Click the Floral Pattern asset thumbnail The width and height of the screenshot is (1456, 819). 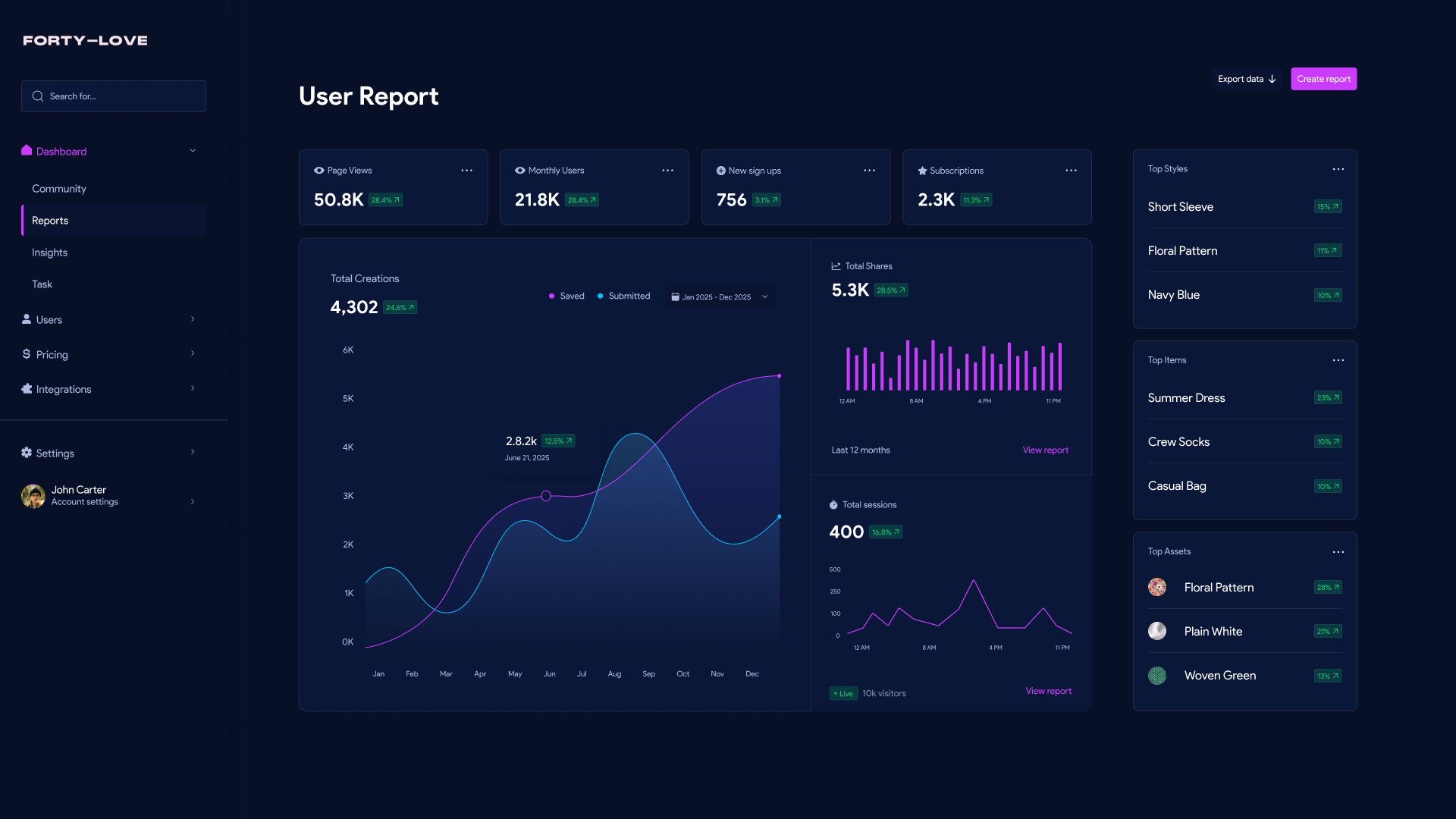point(1156,587)
